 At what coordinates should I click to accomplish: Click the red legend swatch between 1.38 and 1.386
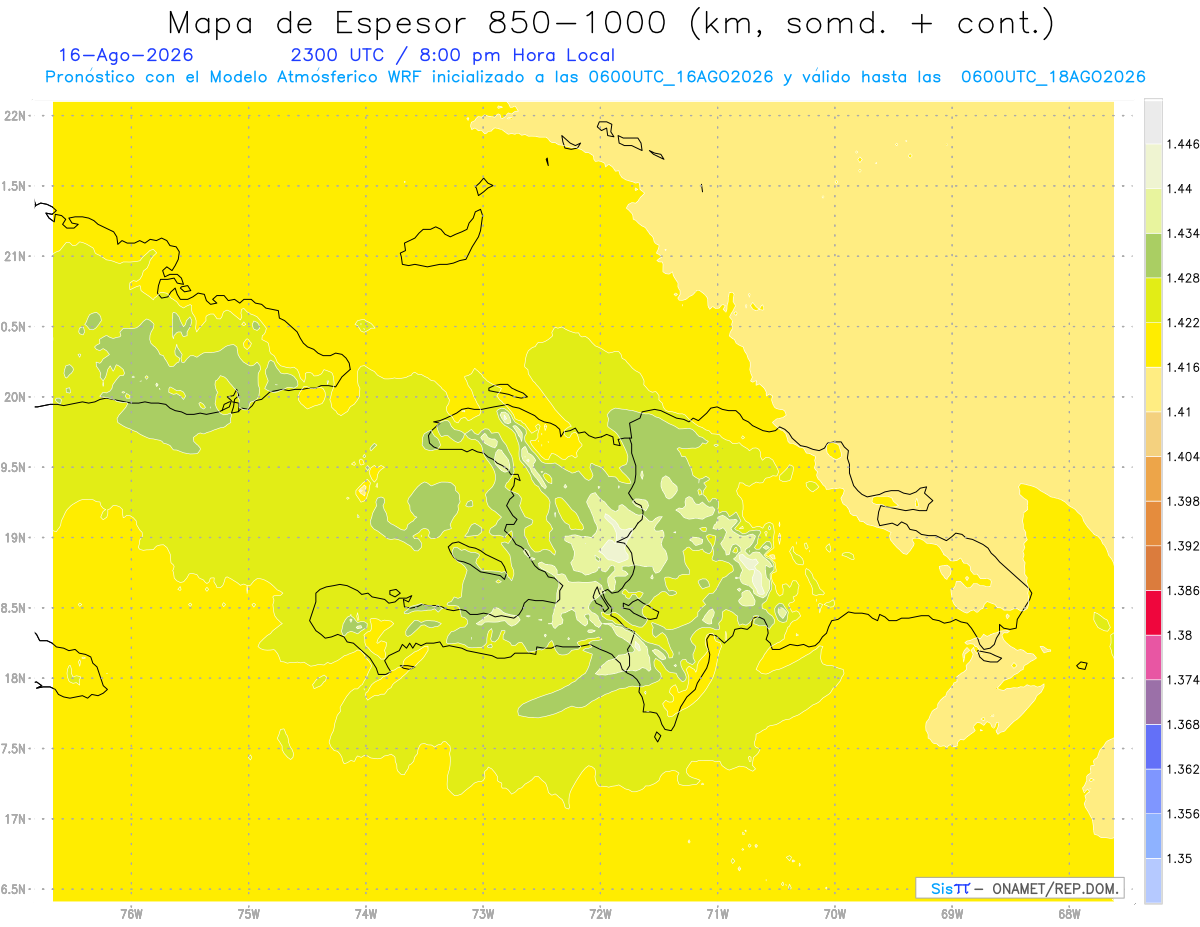tap(1153, 612)
